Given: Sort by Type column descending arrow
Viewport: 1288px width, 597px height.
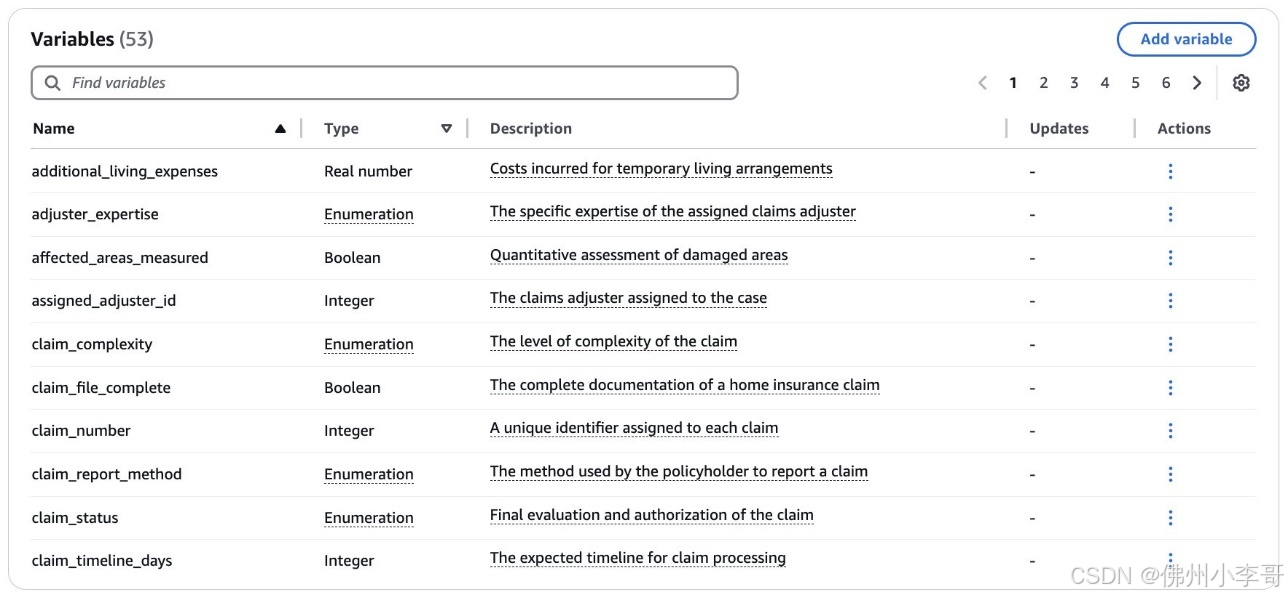Looking at the screenshot, I should coord(446,129).
